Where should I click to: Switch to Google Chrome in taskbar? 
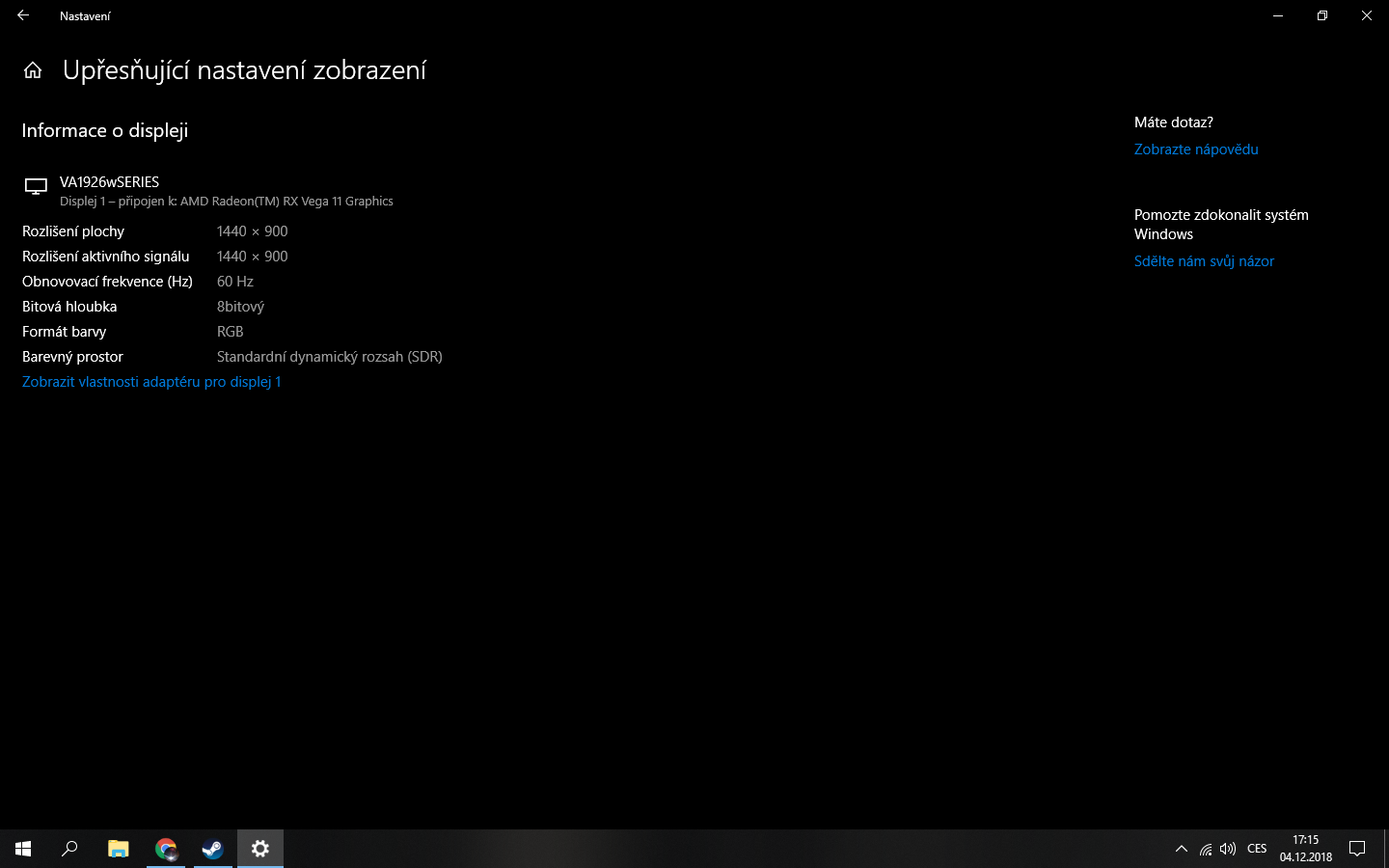coord(166,849)
